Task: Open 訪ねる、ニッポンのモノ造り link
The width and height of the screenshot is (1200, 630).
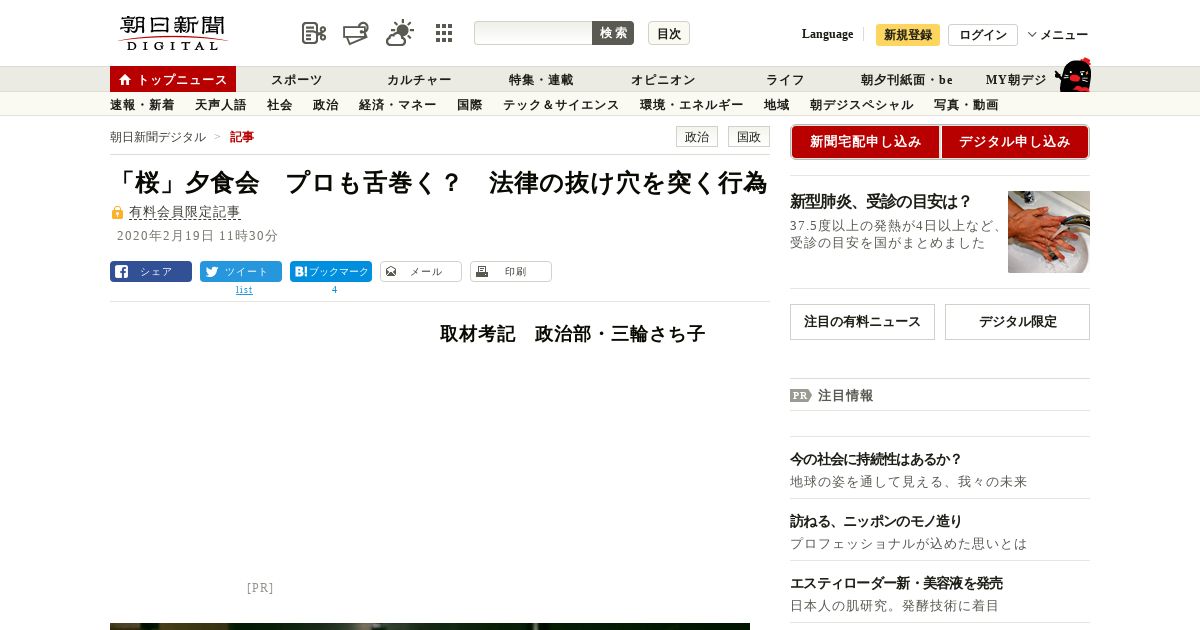Action: coord(876,521)
